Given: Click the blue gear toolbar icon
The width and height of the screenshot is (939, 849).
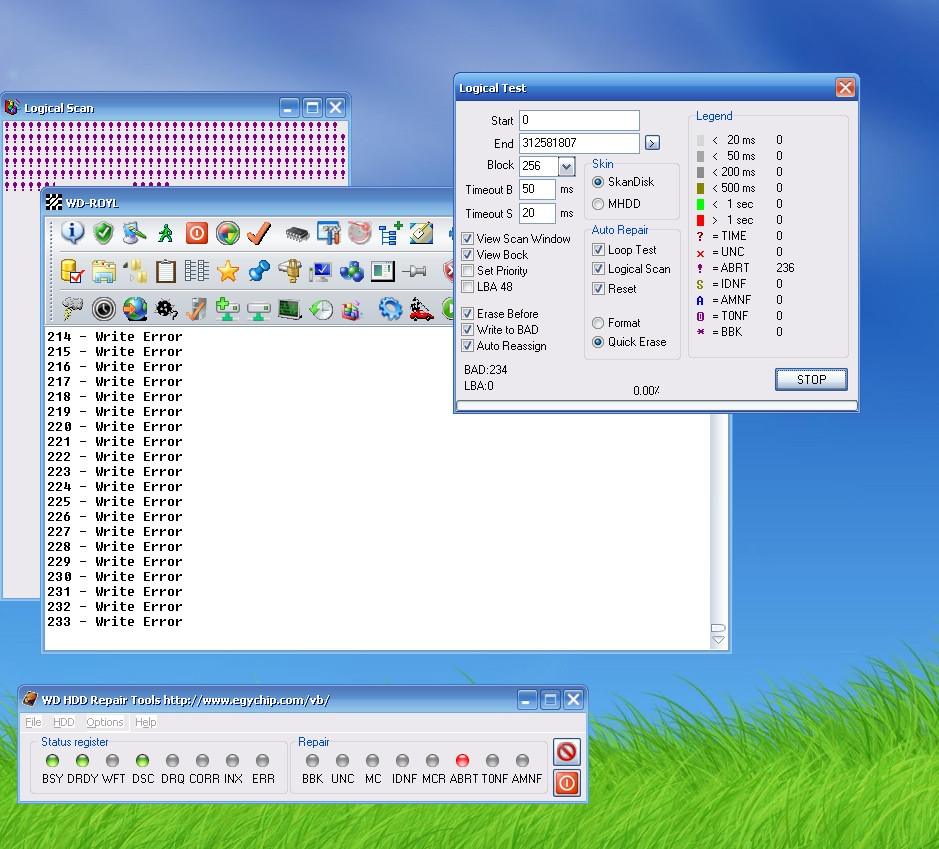Looking at the screenshot, I should pos(390,309).
